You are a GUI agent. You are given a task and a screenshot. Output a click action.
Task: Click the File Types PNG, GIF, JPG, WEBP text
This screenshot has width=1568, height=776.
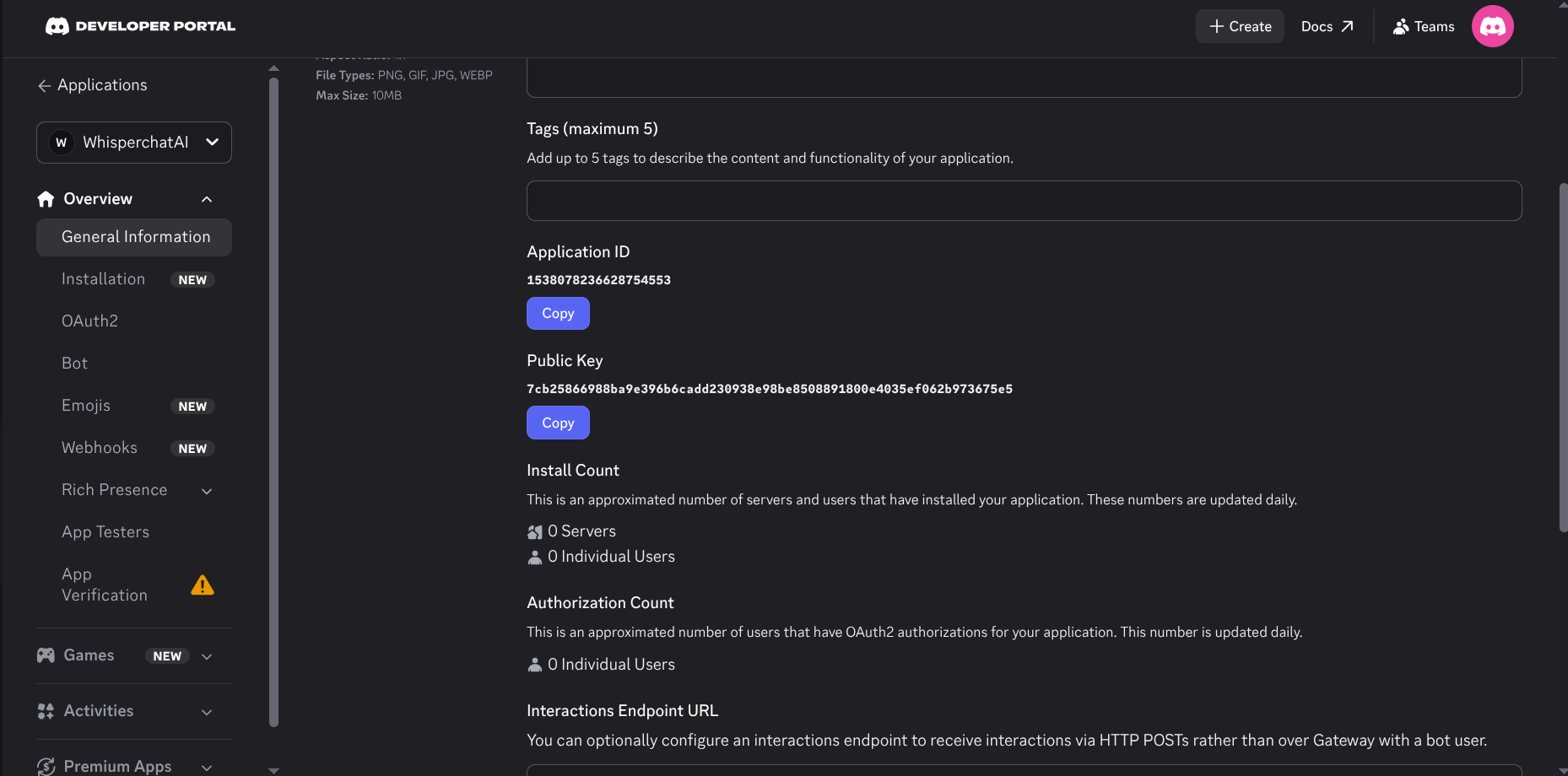point(404,75)
